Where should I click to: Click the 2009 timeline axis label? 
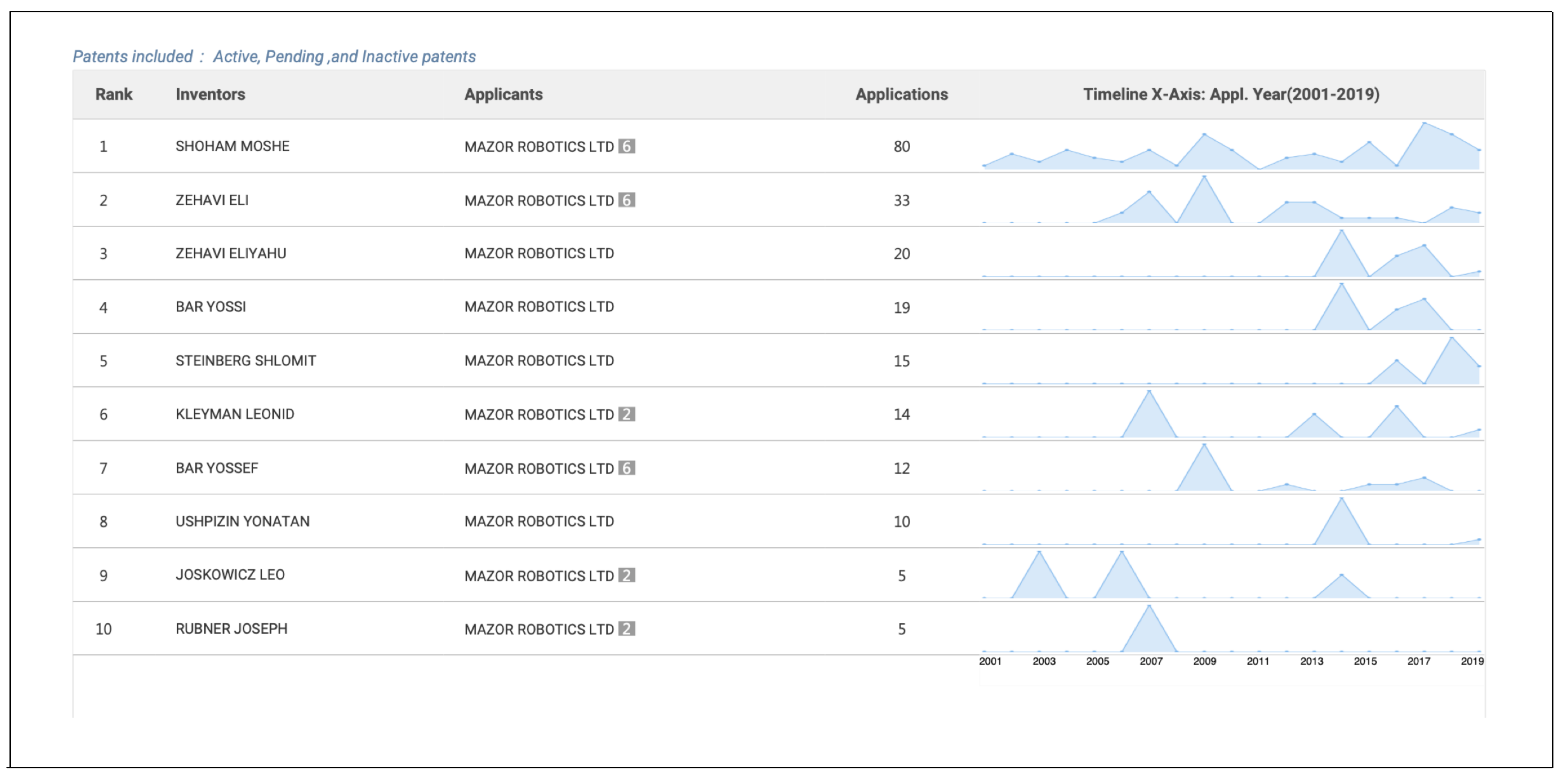pyautogui.click(x=1205, y=661)
